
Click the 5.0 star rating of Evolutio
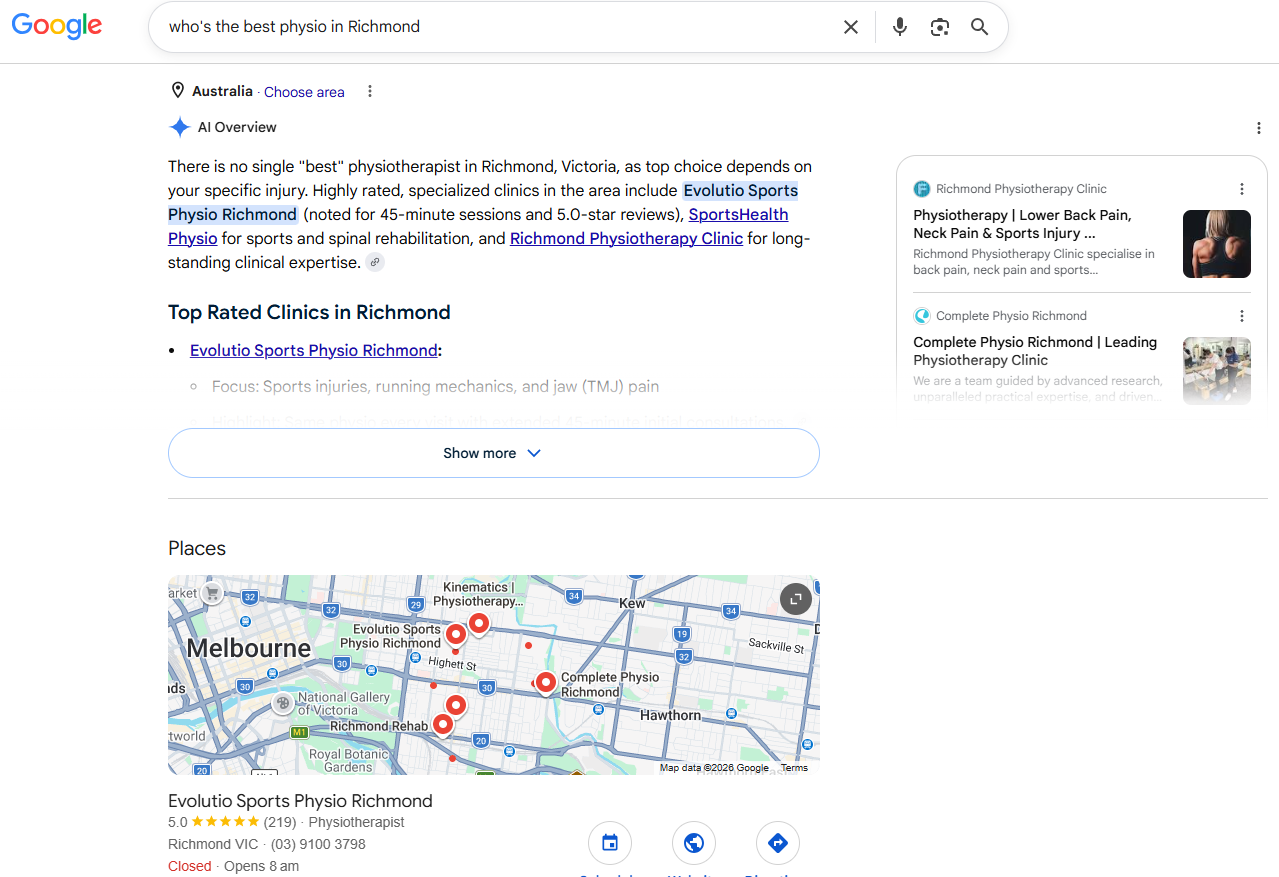coord(225,822)
